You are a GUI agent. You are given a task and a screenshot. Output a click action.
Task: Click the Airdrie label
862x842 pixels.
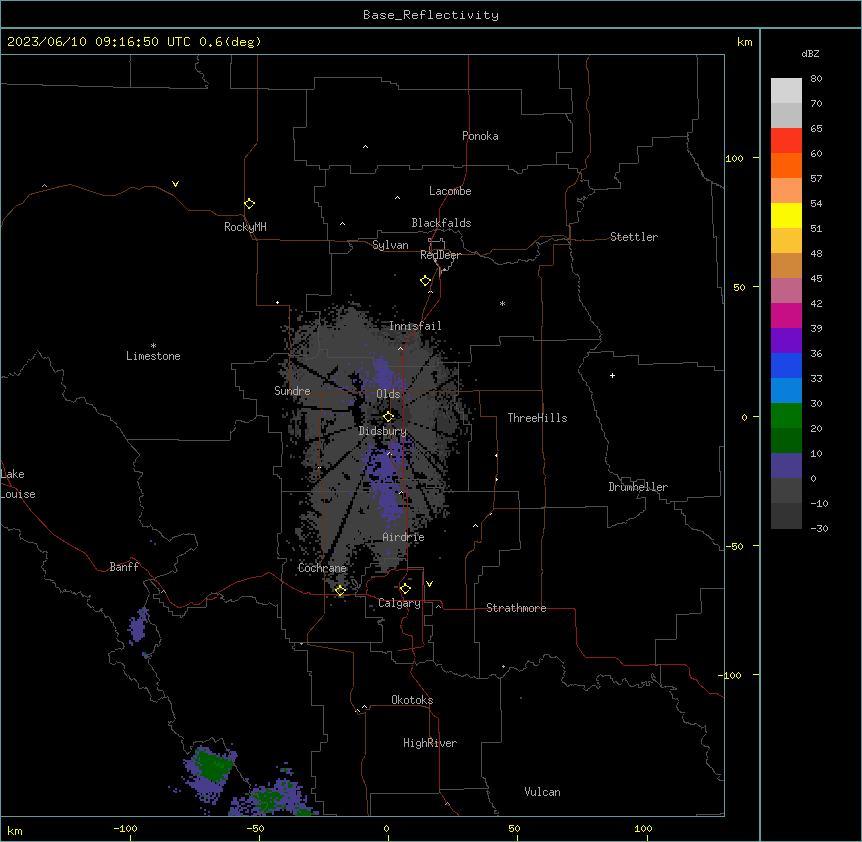pos(404,537)
